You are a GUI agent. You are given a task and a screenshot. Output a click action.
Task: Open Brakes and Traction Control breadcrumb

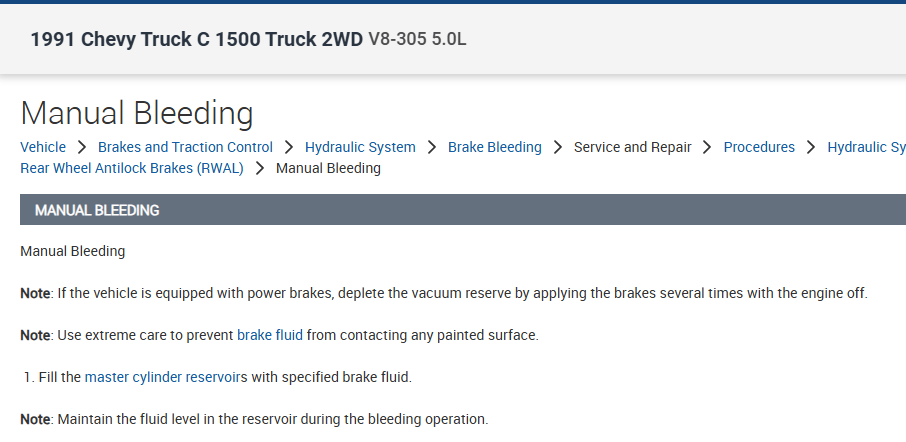(x=185, y=147)
